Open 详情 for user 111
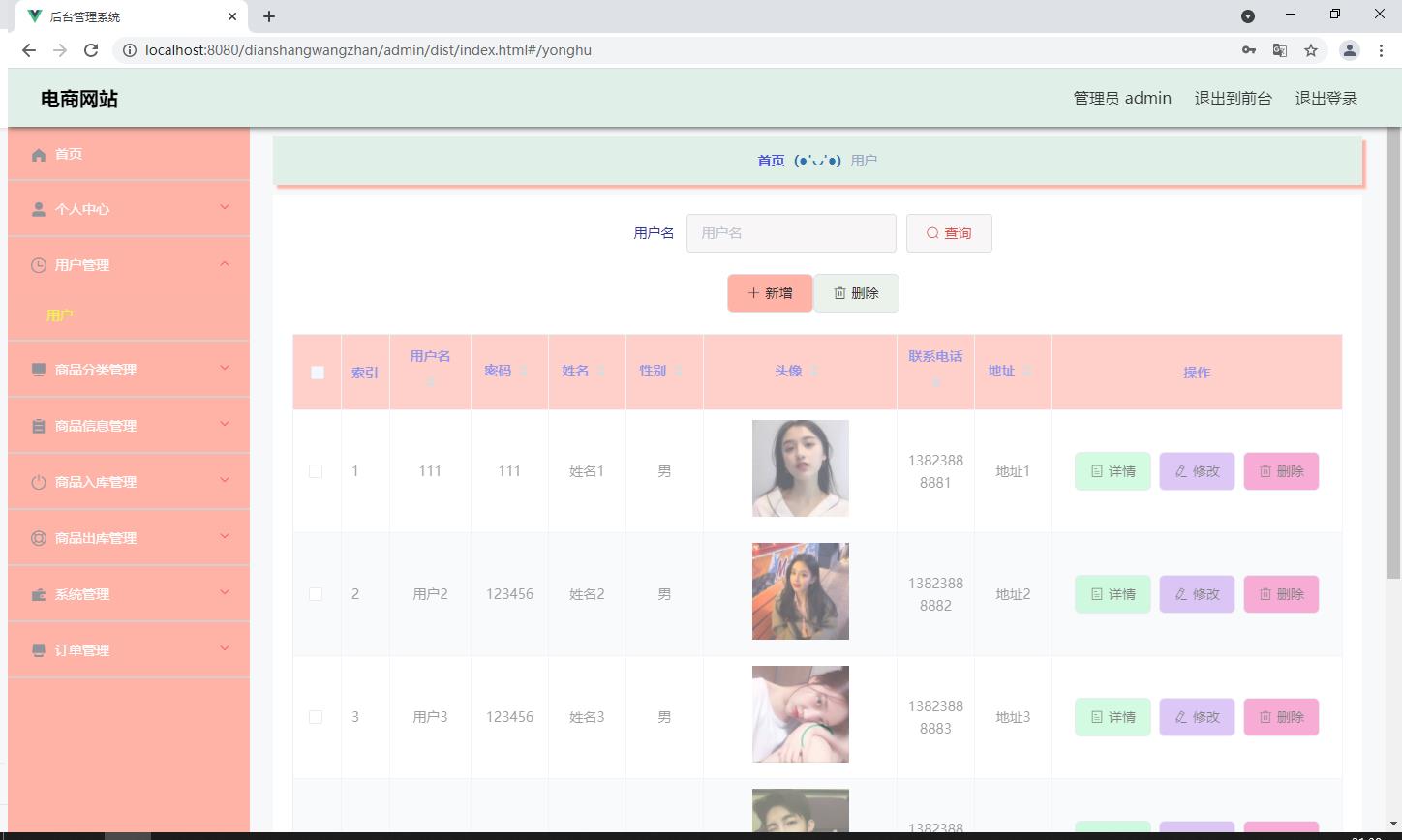 [x=1112, y=471]
